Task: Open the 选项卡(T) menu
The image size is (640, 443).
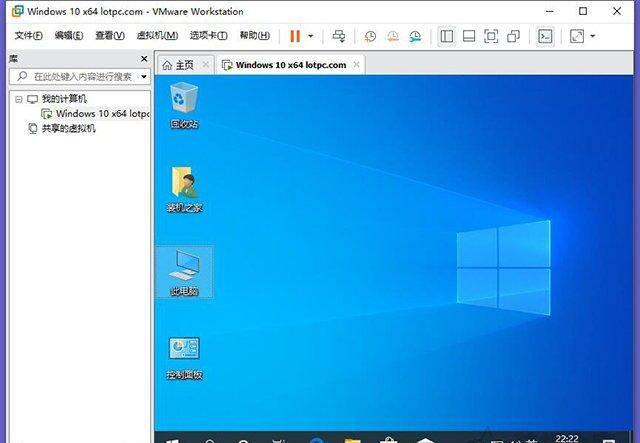Action: (x=209, y=36)
